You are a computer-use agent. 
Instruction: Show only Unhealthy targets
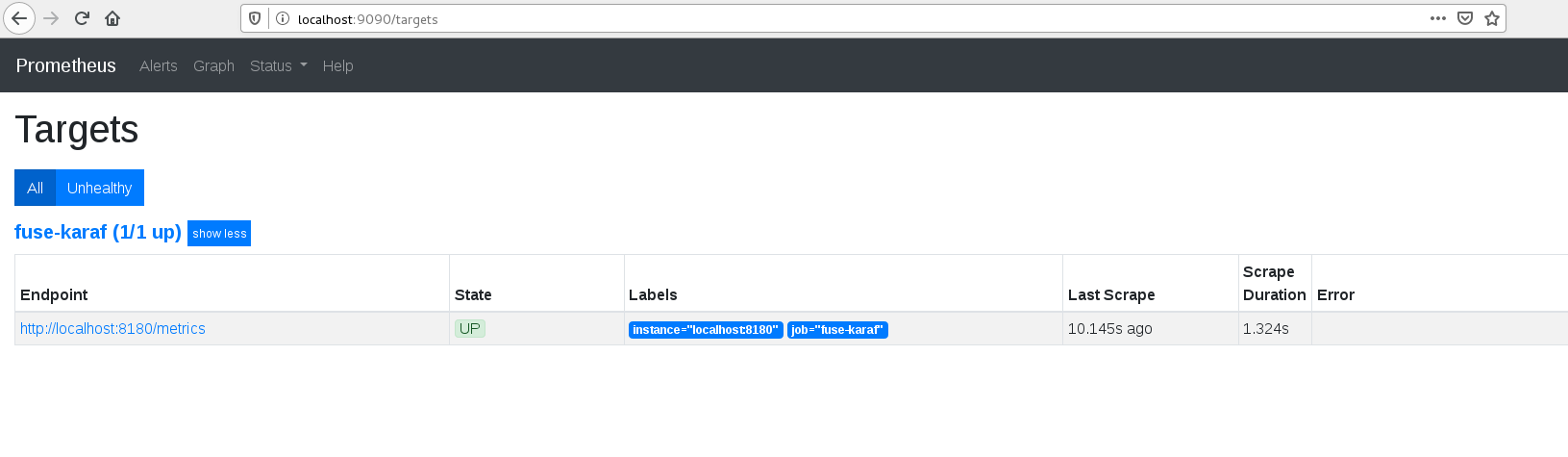pyautogui.click(x=100, y=188)
